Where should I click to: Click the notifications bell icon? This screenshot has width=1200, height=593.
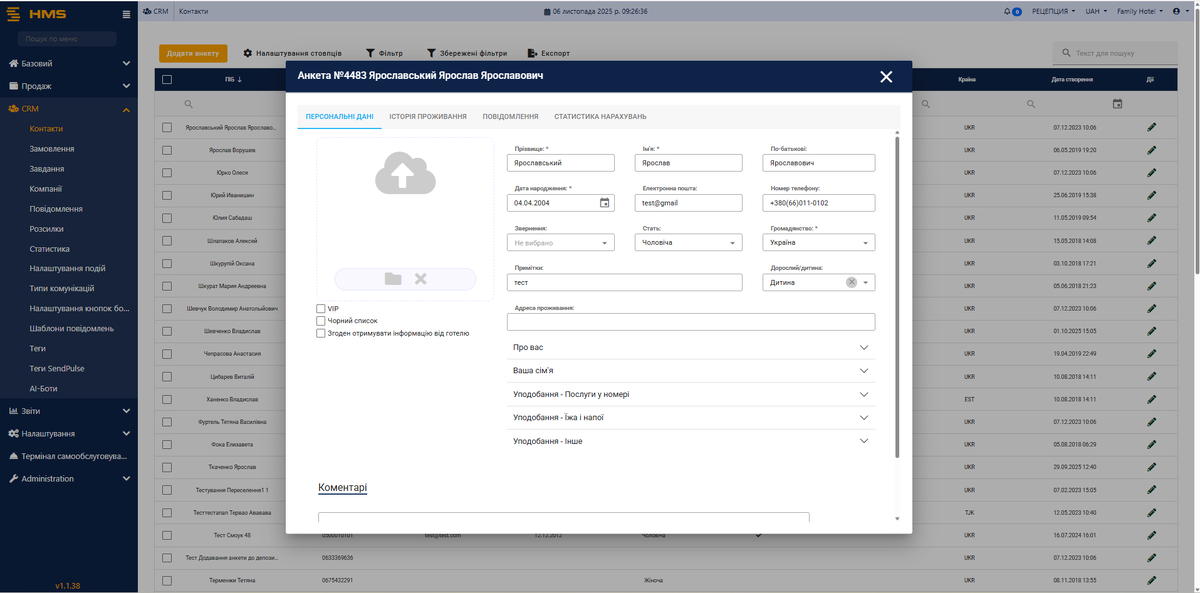click(x=1007, y=12)
